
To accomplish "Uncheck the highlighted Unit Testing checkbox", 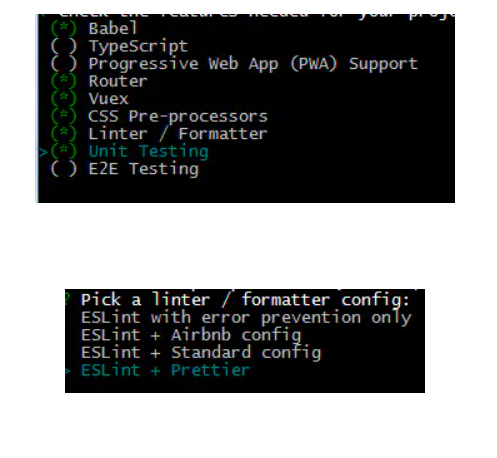I will pos(63,151).
